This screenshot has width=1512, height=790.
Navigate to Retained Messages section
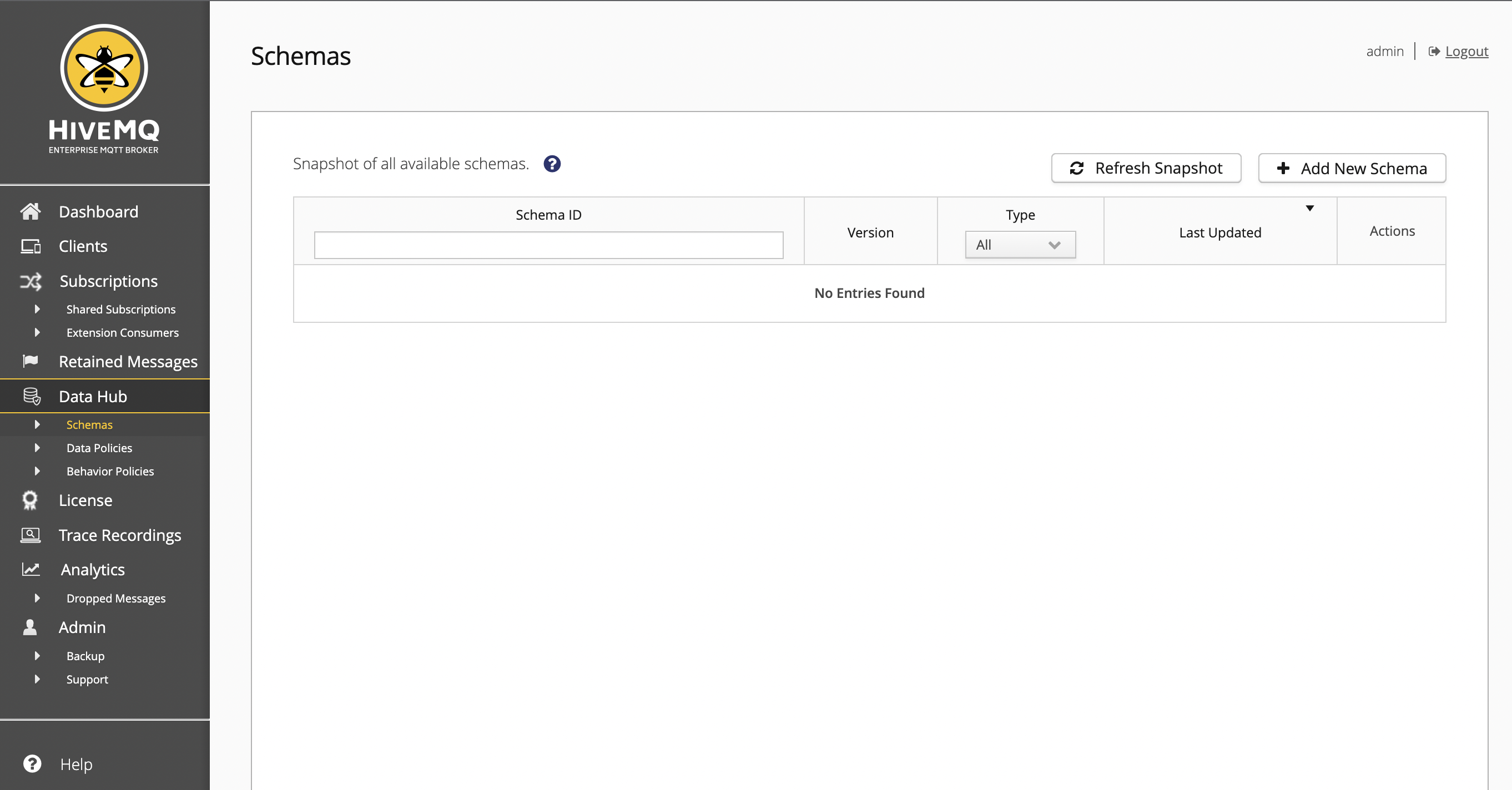[x=128, y=361]
